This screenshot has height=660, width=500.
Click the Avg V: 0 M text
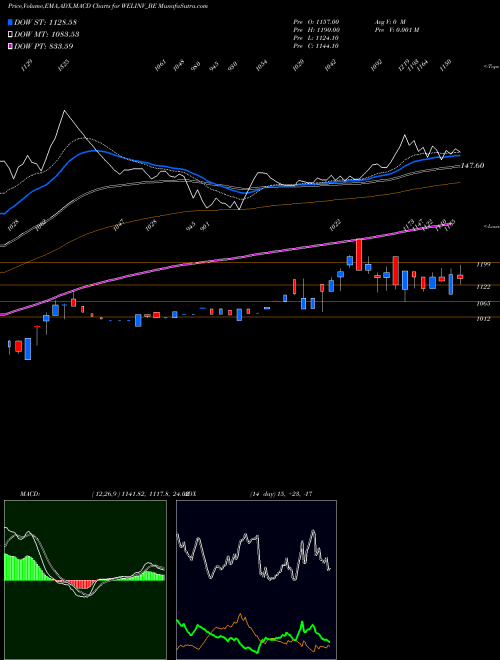[x=389, y=21]
